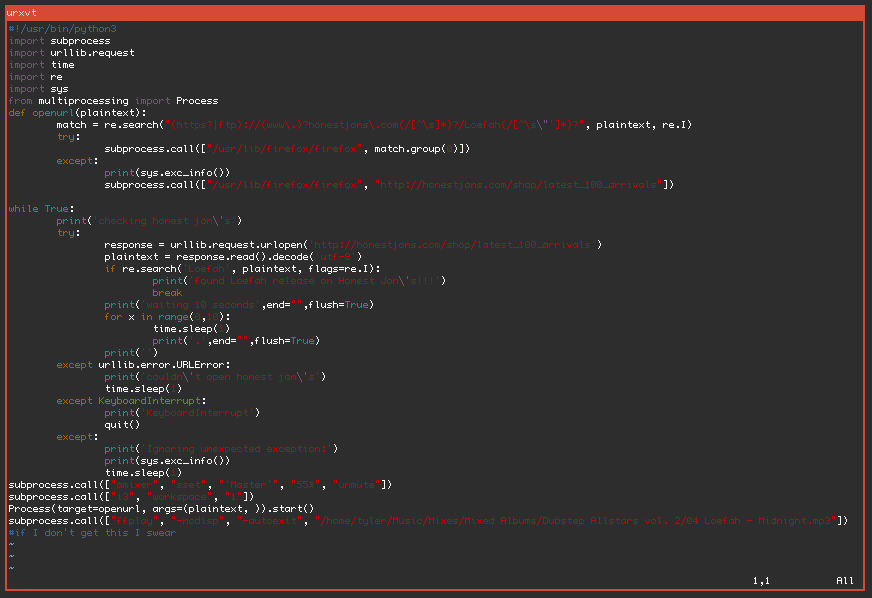Click 'time.sleep(1)' inside for loop
Image resolution: width=872 pixels, height=598 pixels.
point(191,329)
